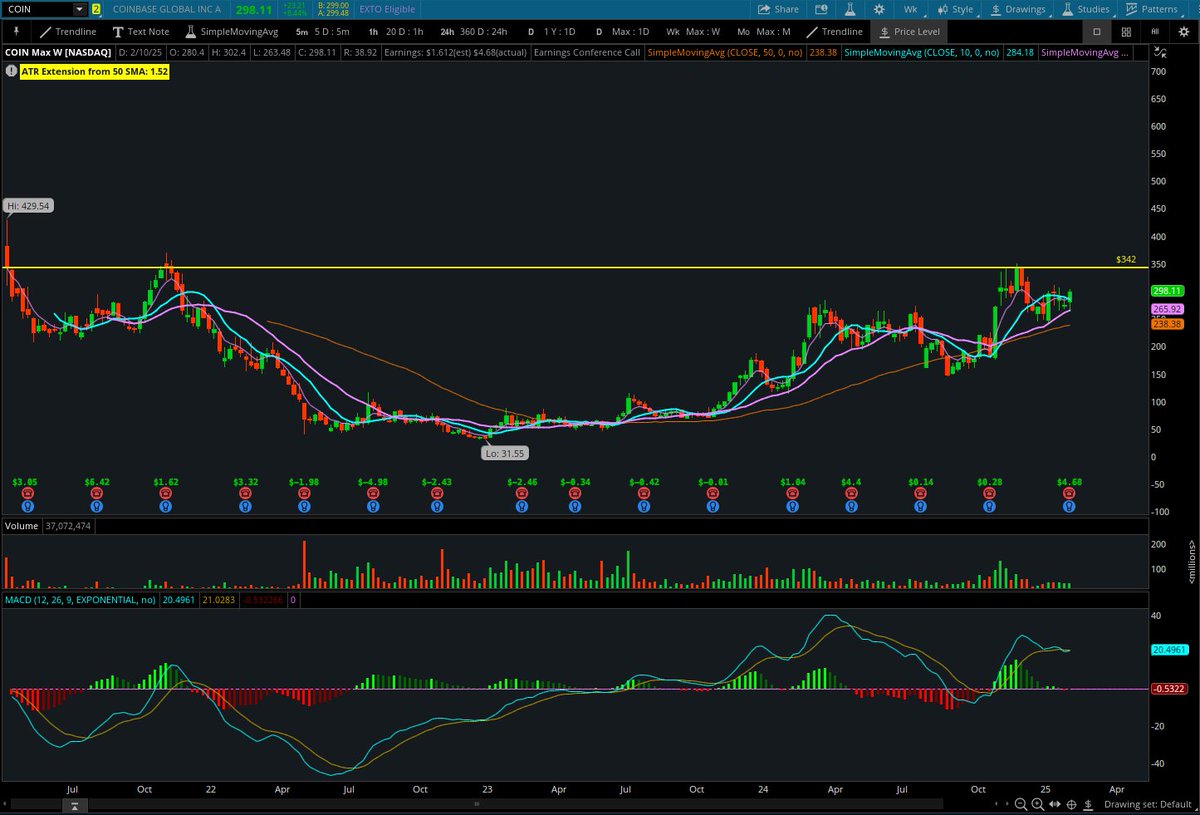Enable the crosshair pan icon
Screen dimensions: 1200x815
1071,804
